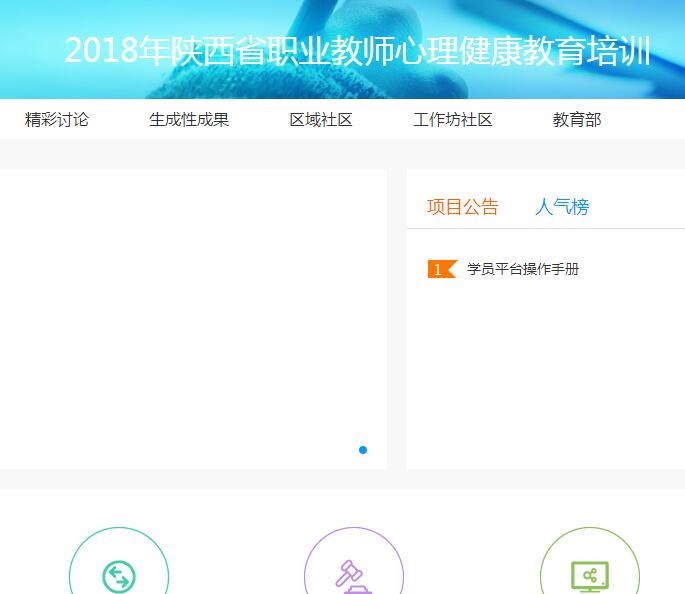
Task: Open the 学员平台操作手册 announcement
Action: 523,269
